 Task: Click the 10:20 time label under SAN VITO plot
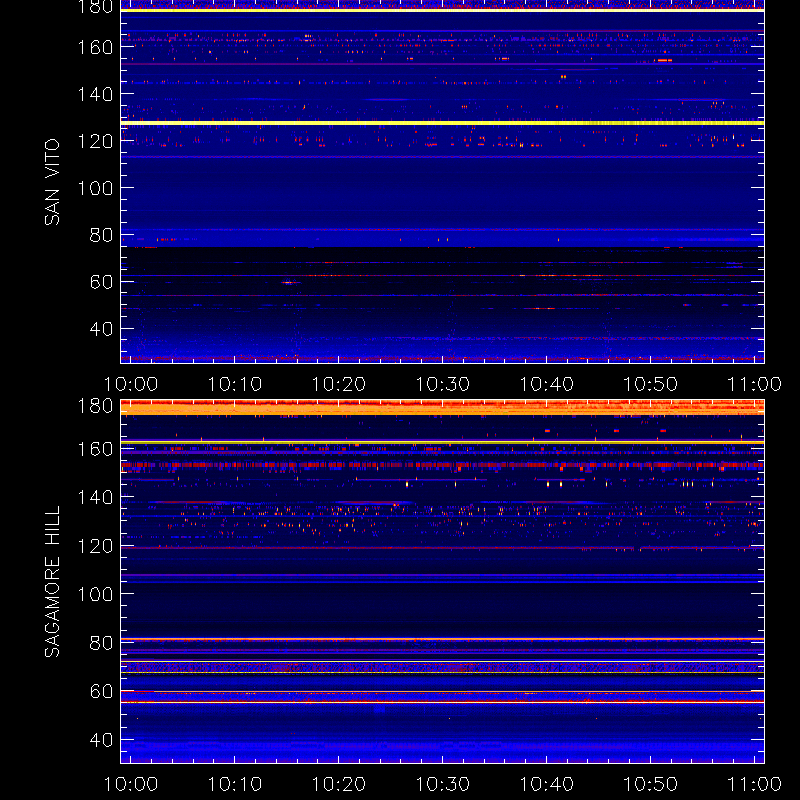click(x=339, y=384)
